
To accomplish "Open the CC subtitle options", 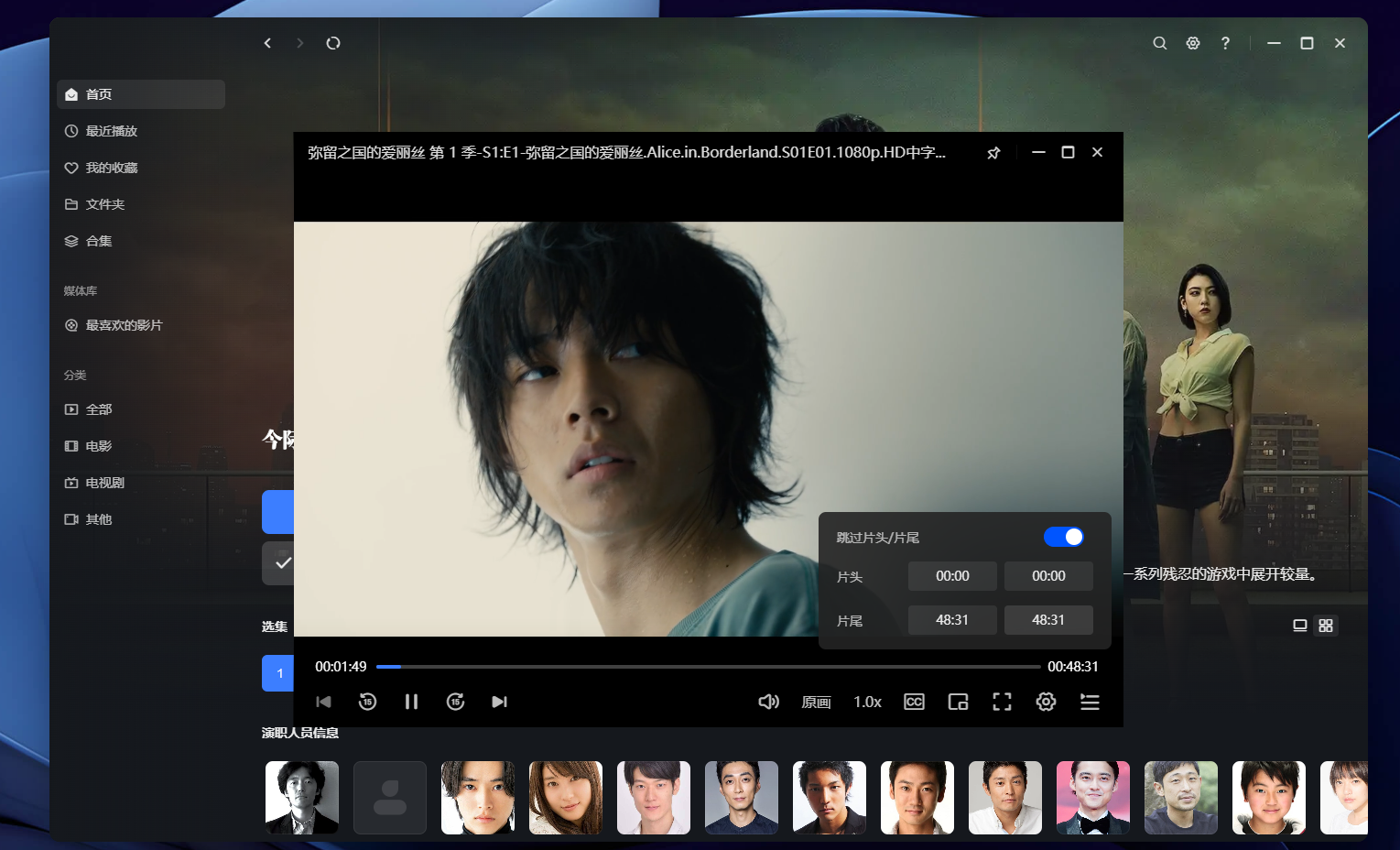I will click(x=914, y=702).
